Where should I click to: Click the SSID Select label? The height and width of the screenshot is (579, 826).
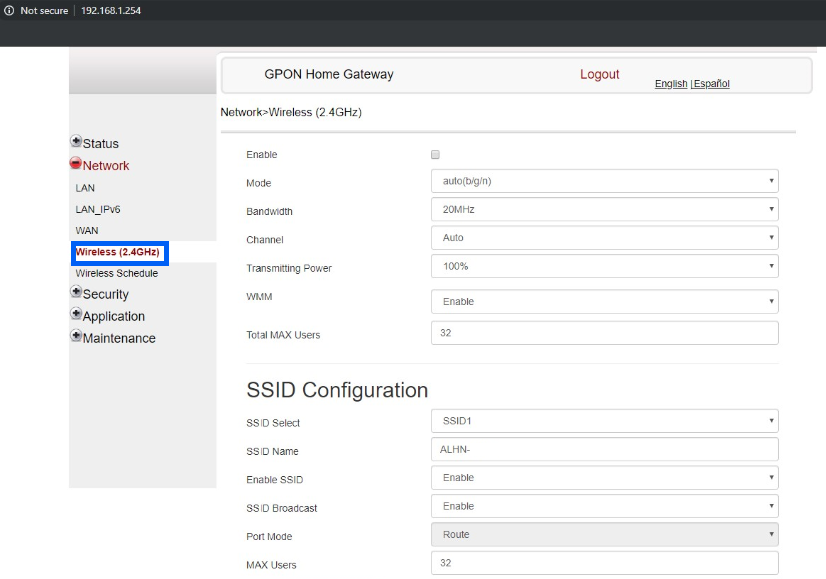click(273, 423)
